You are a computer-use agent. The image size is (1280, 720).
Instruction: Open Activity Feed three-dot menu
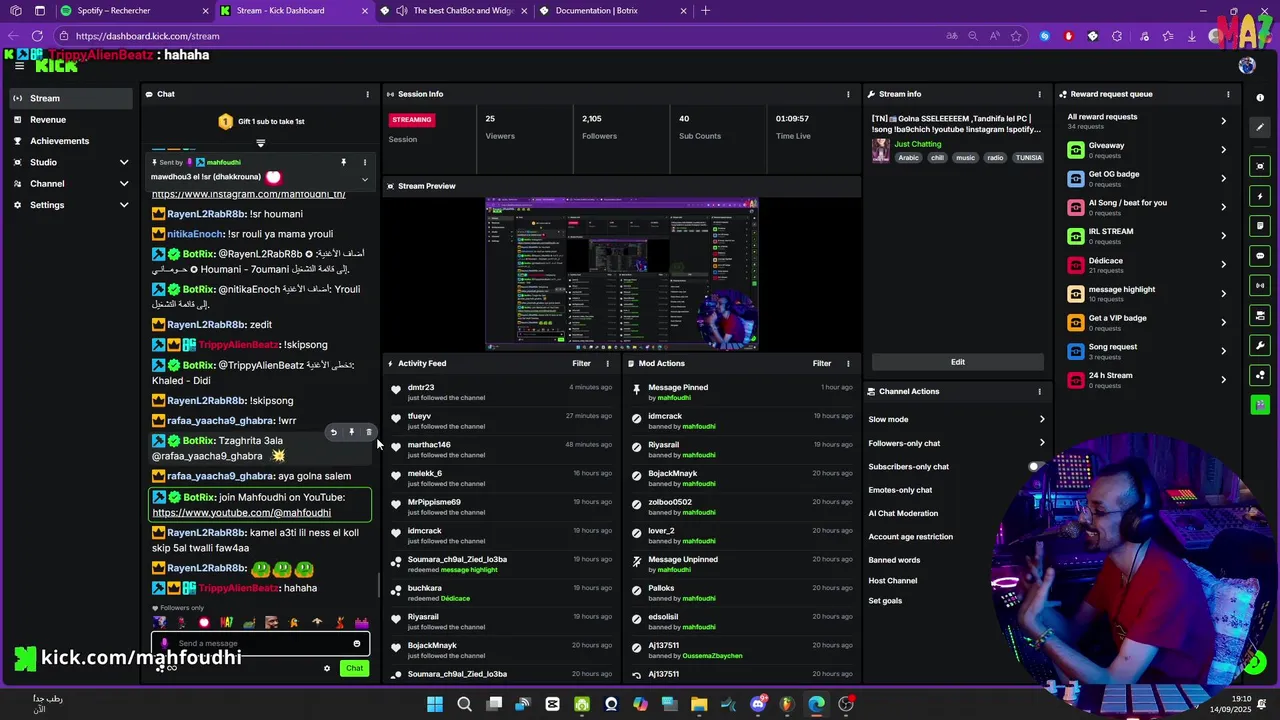[x=607, y=364]
